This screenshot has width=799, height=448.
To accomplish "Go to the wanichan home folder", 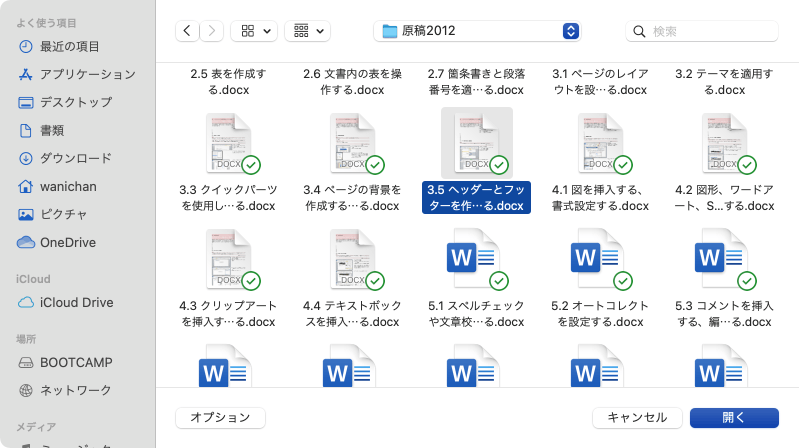I will click(x=57, y=187).
